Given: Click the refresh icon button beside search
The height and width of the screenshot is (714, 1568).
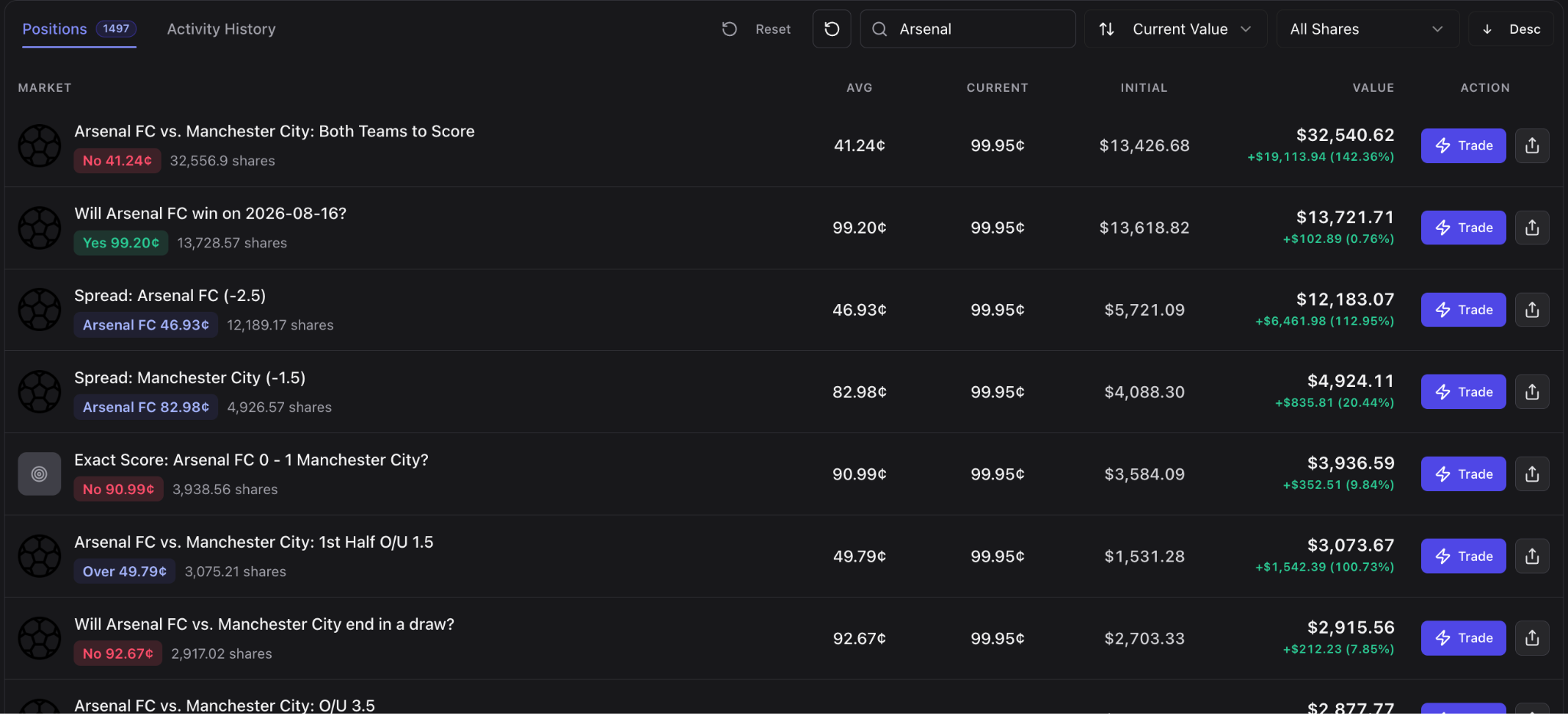Looking at the screenshot, I should coord(831,29).
